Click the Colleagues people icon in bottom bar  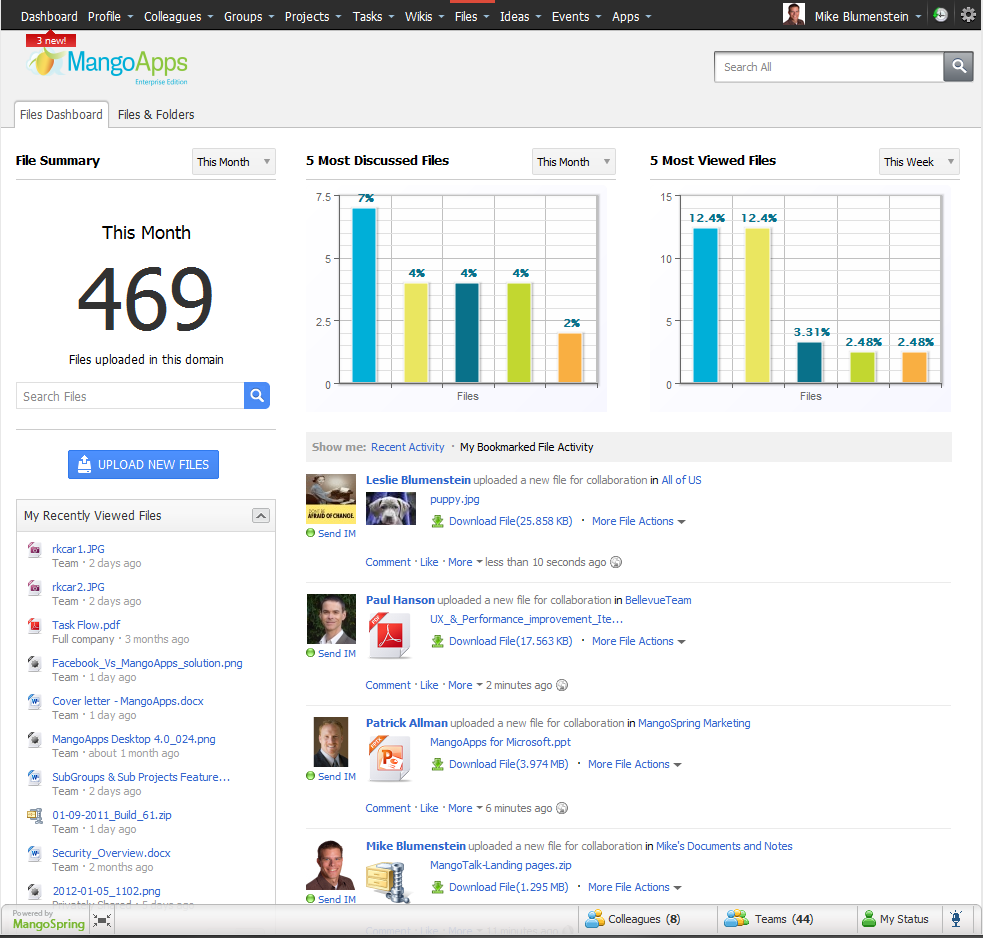click(594, 919)
